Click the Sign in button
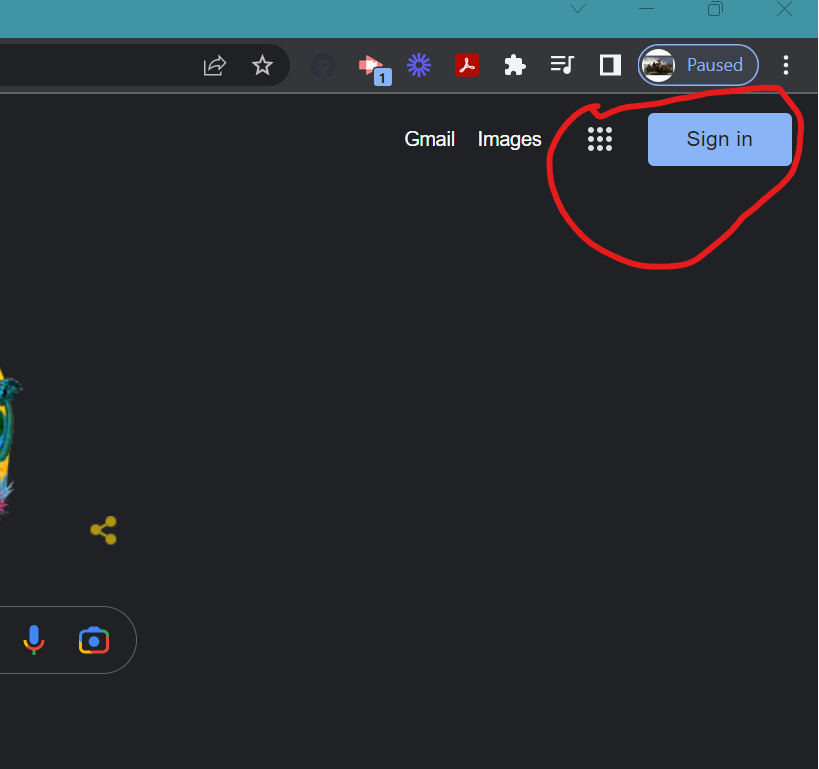This screenshot has height=769, width=819. [x=719, y=139]
